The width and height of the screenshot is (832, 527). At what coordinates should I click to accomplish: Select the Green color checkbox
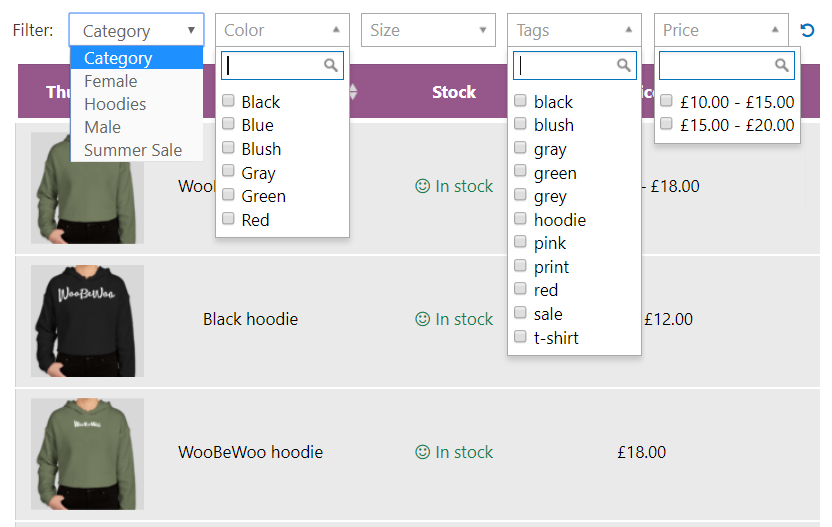[x=228, y=194]
